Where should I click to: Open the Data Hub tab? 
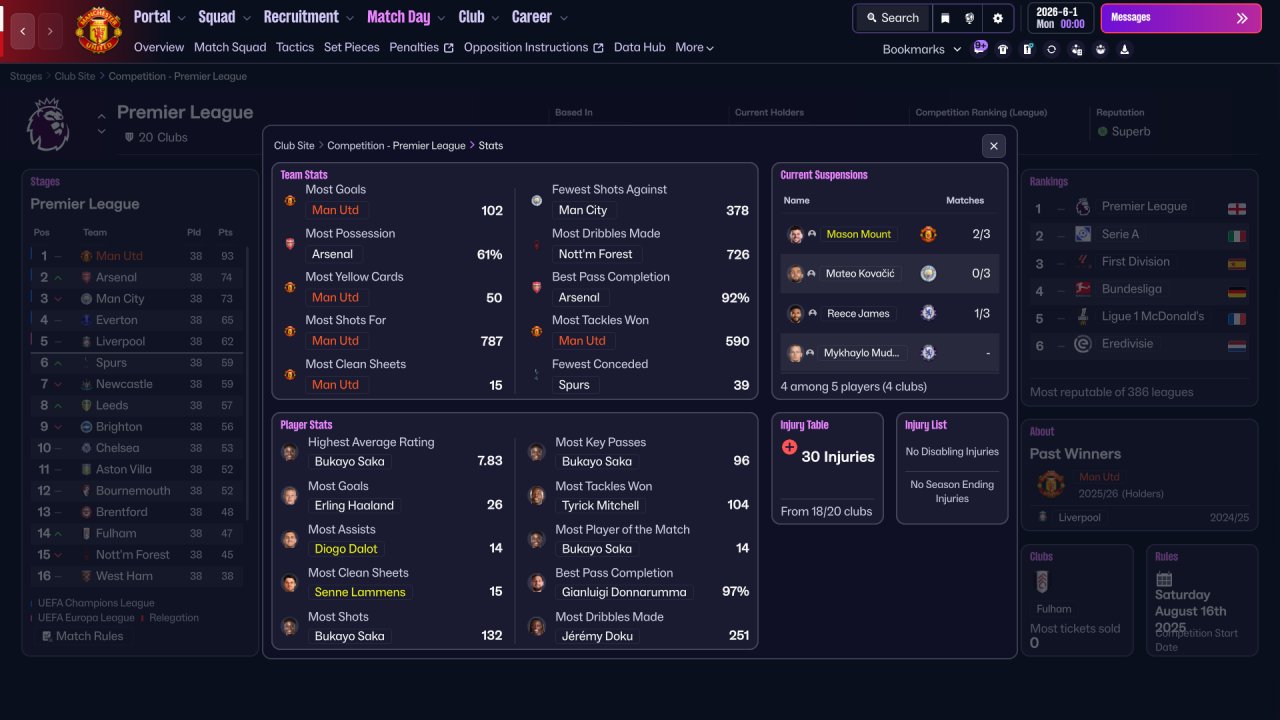point(640,47)
